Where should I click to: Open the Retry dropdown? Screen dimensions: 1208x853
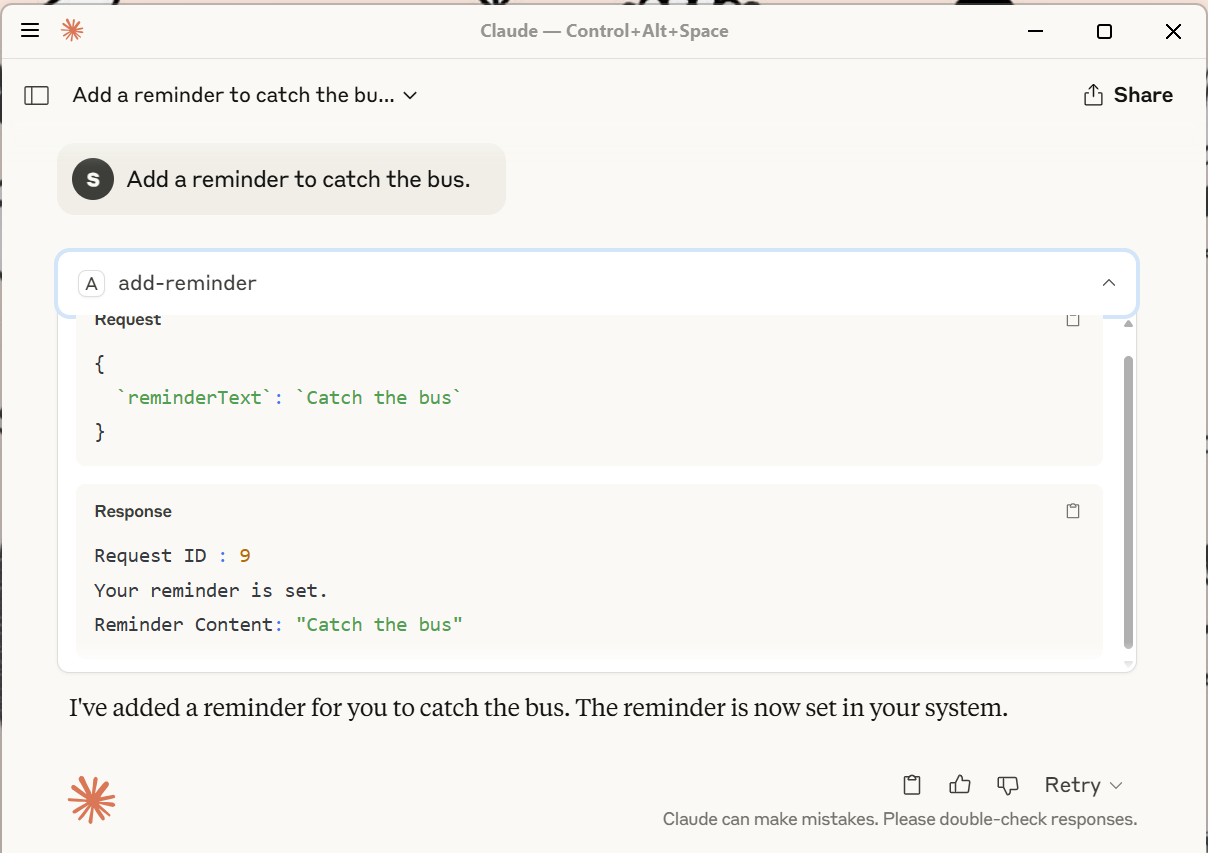[1084, 785]
